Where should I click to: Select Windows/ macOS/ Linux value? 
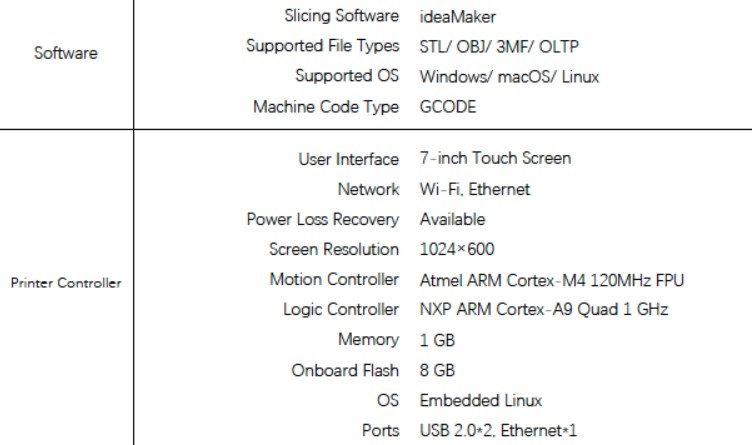click(509, 77)
